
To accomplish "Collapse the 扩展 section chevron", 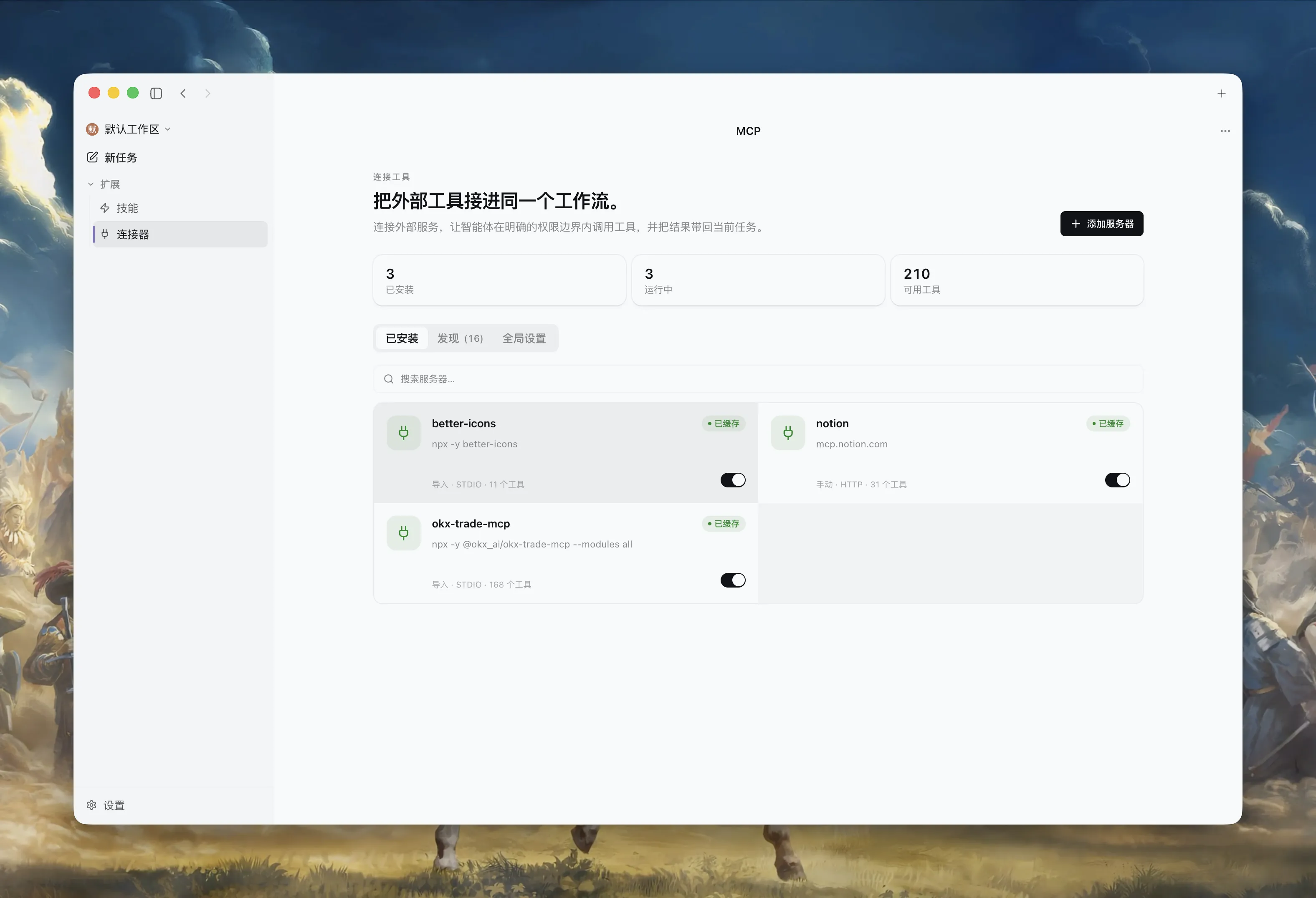I will coord(91,184).
